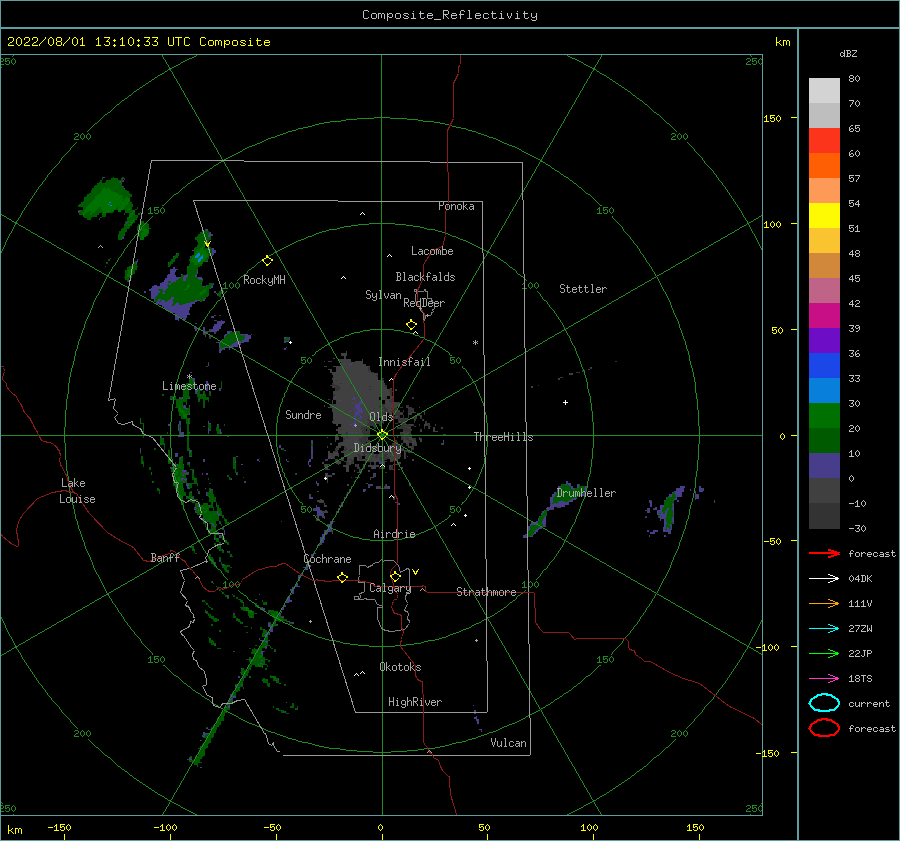Select the yellow 51-54 dBZ swatch

click(824, 216)
